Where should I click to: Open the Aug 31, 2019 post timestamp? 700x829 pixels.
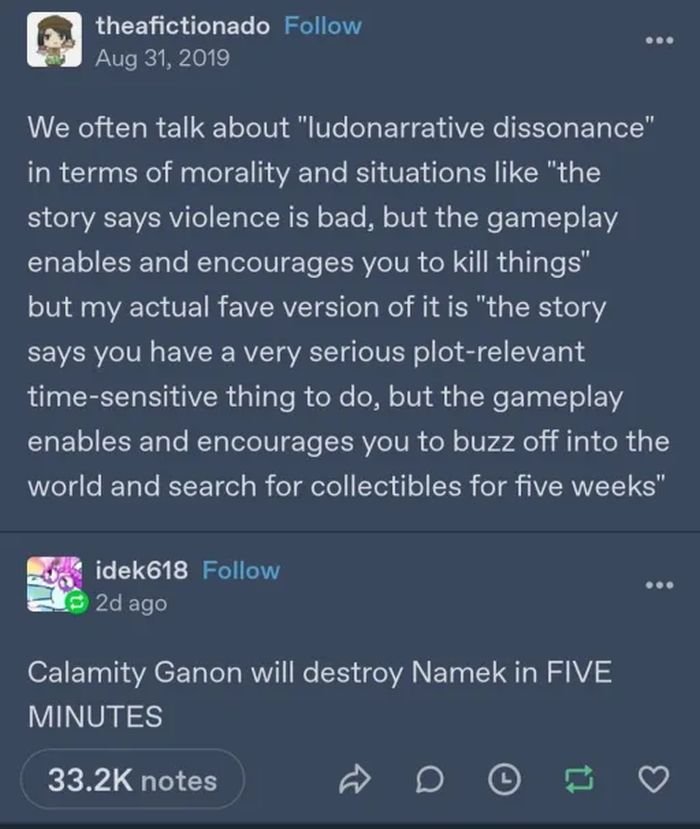point(162,58)
